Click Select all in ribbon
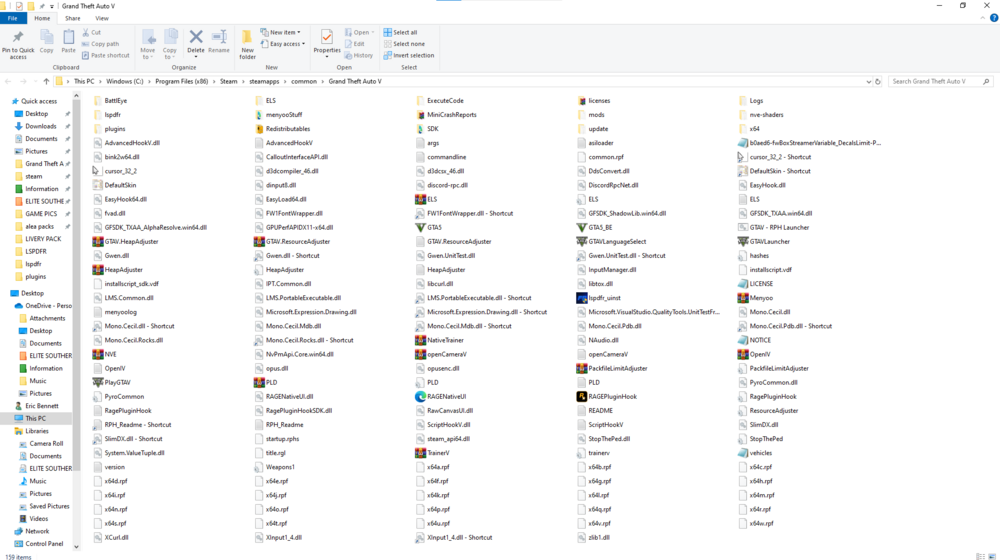This screenshot has height=560, width=1000. coord(400,33)
